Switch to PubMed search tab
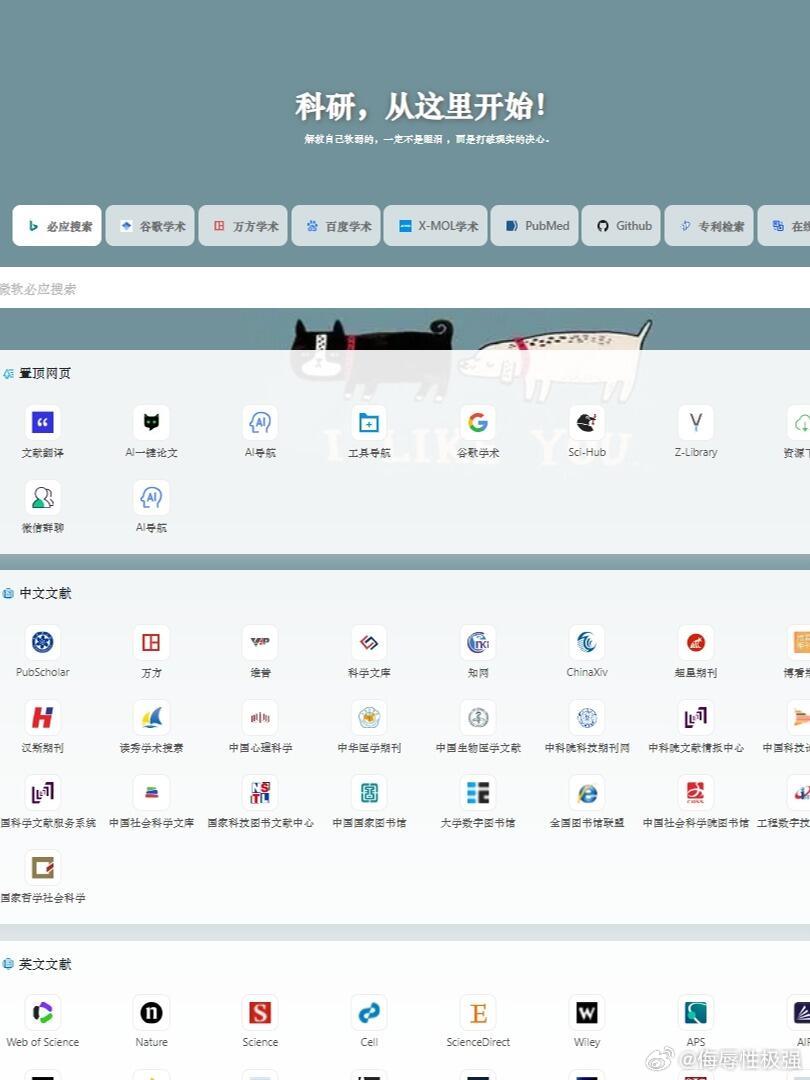The width and height of the screenshot is (810, 1080). [534, 225]
